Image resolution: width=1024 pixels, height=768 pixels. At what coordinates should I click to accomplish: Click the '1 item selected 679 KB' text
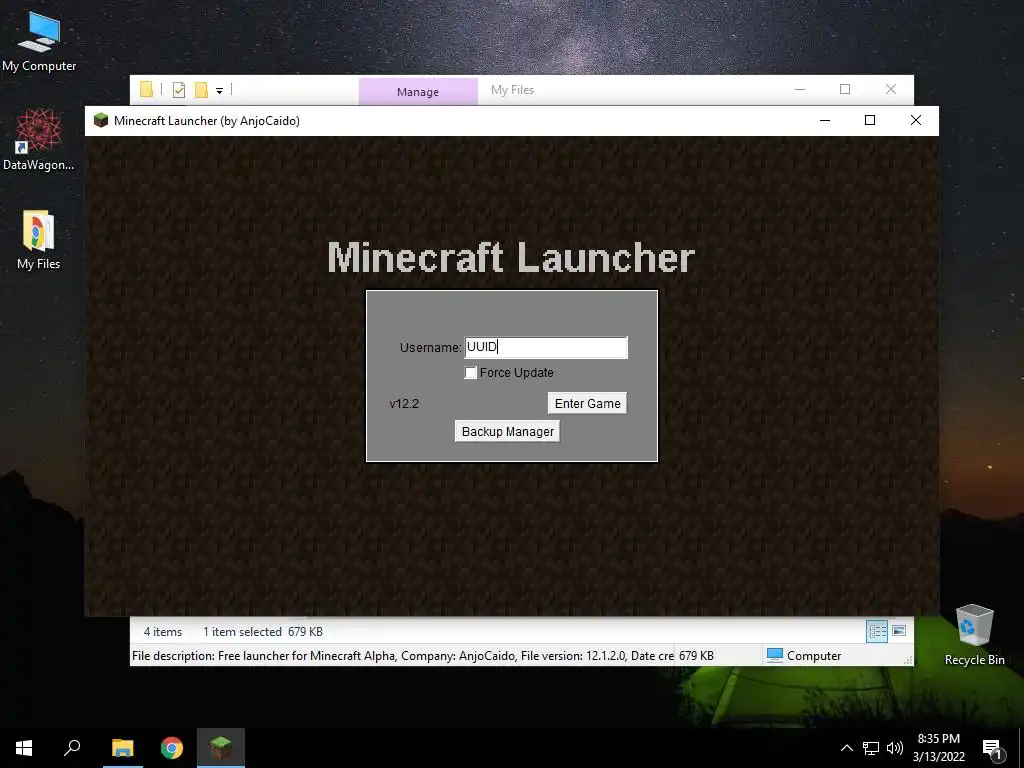(263, 632)
